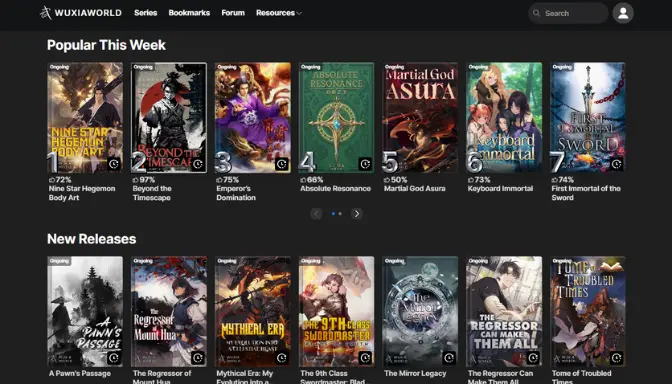Open The Regressor of Mount Hua cover thumbnail
Screen dimensions: 672x384
[169, 311]
